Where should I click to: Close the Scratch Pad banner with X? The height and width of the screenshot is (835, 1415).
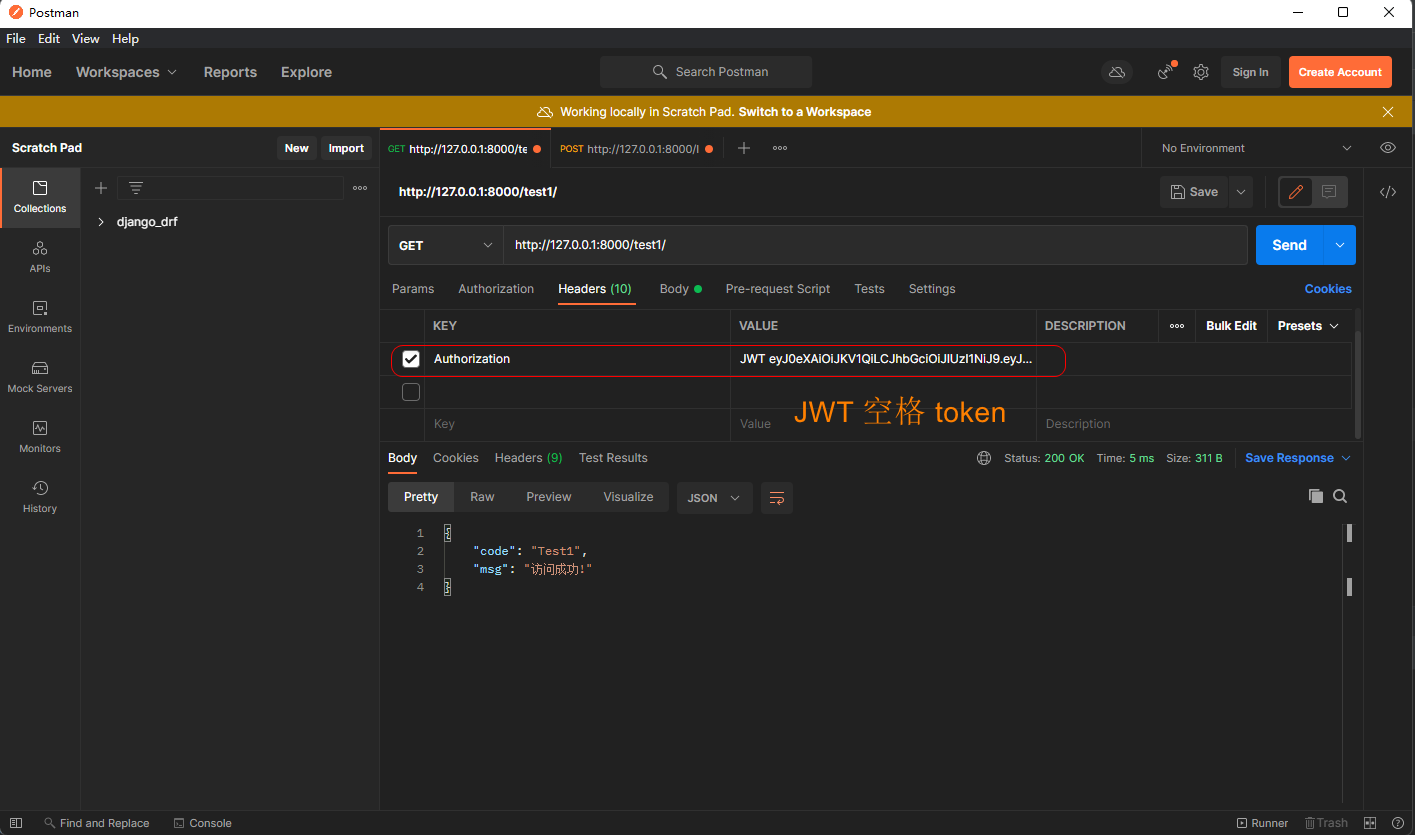1388,112
